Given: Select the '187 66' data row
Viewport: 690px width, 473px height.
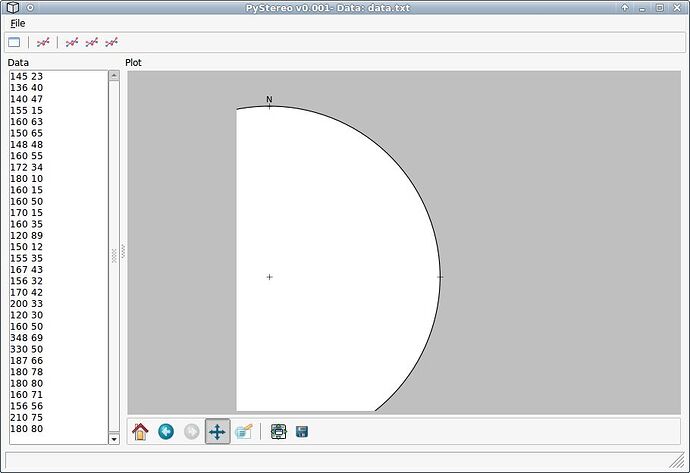Looking at the screenshot, I should click(x=59, y=360).
